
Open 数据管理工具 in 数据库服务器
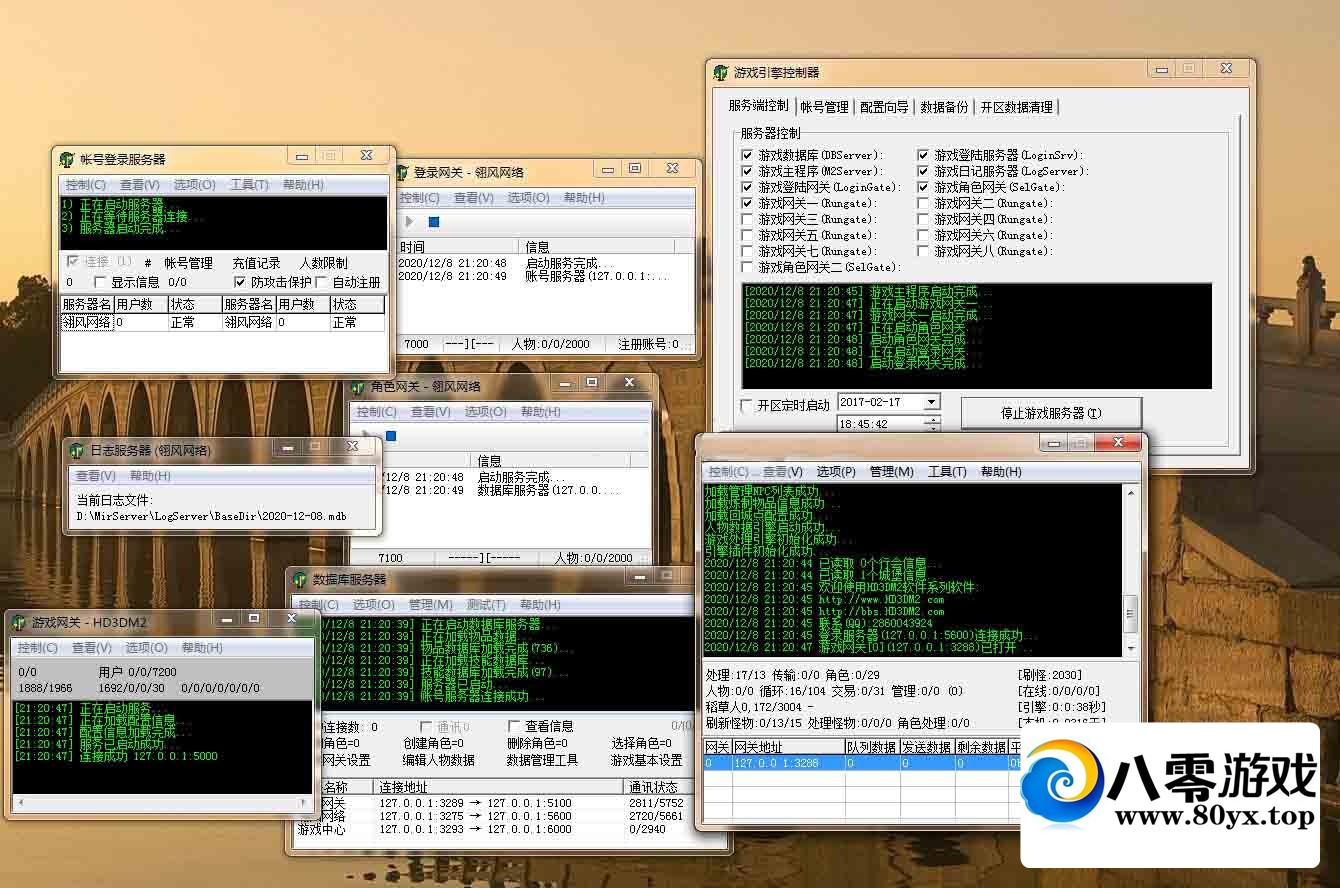(542, 760)
